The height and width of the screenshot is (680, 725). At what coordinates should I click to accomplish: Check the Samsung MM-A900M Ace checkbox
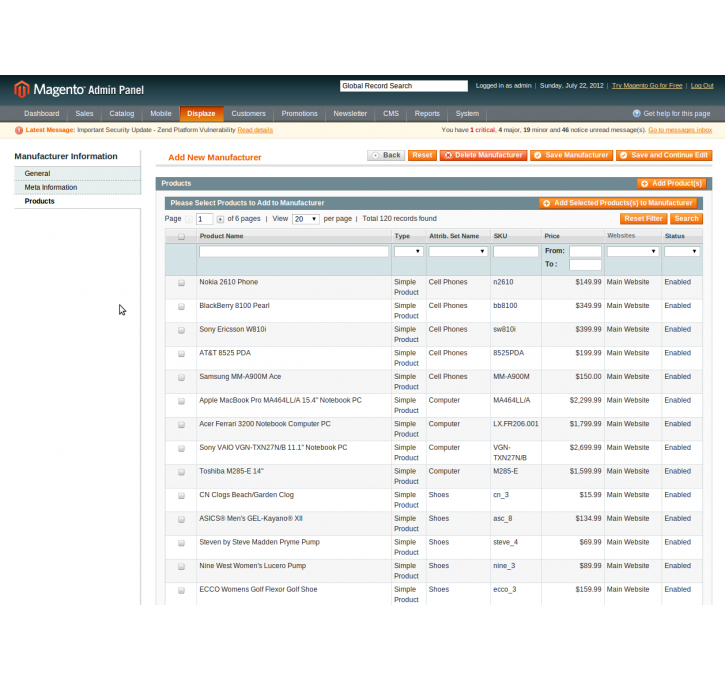coord(181,377)
